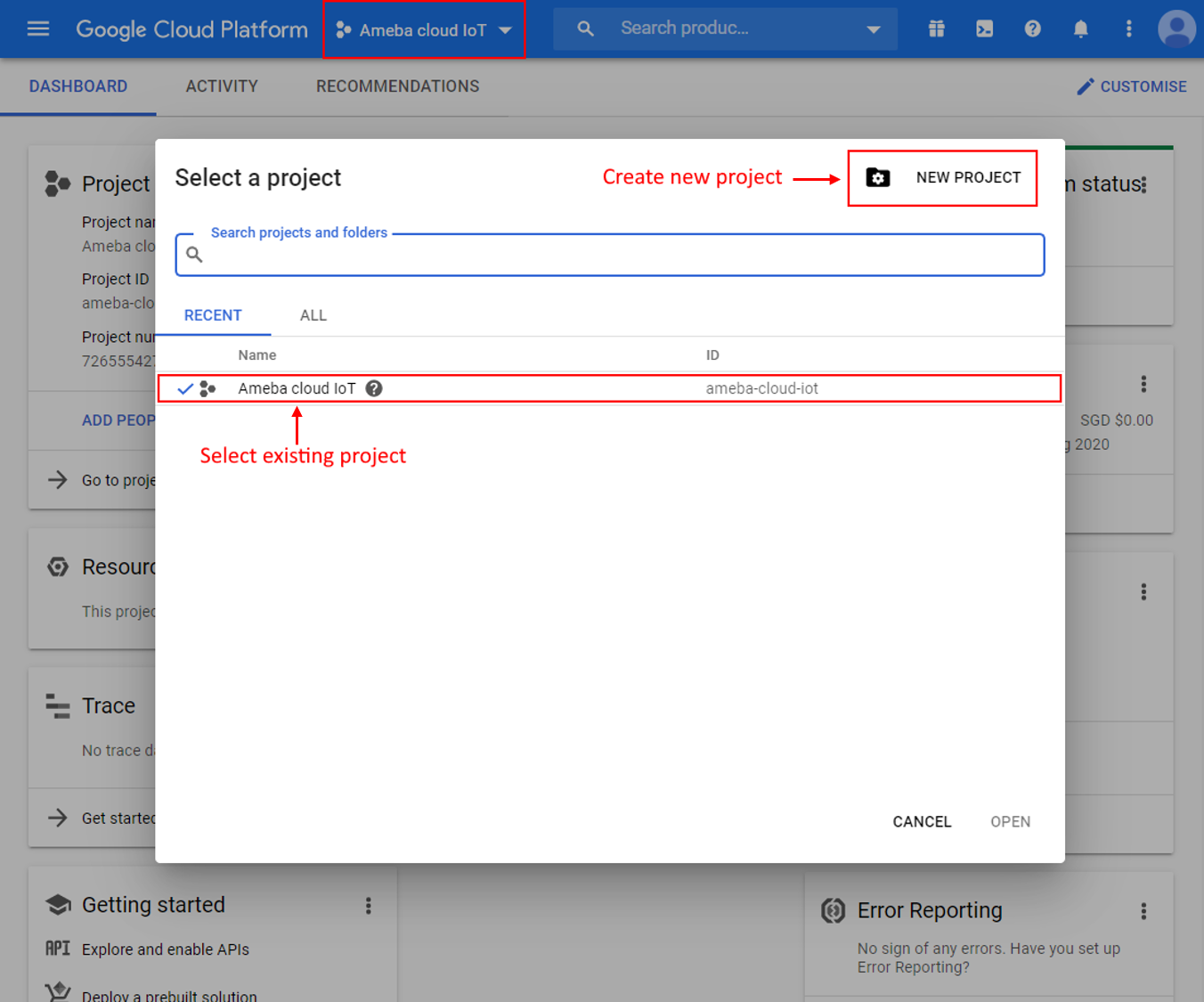The width and height of the screenshot is (1204, 1002).
Task: Click OPEN in the project dialog
Action: pyautogui.click(x=1010, y=822)
